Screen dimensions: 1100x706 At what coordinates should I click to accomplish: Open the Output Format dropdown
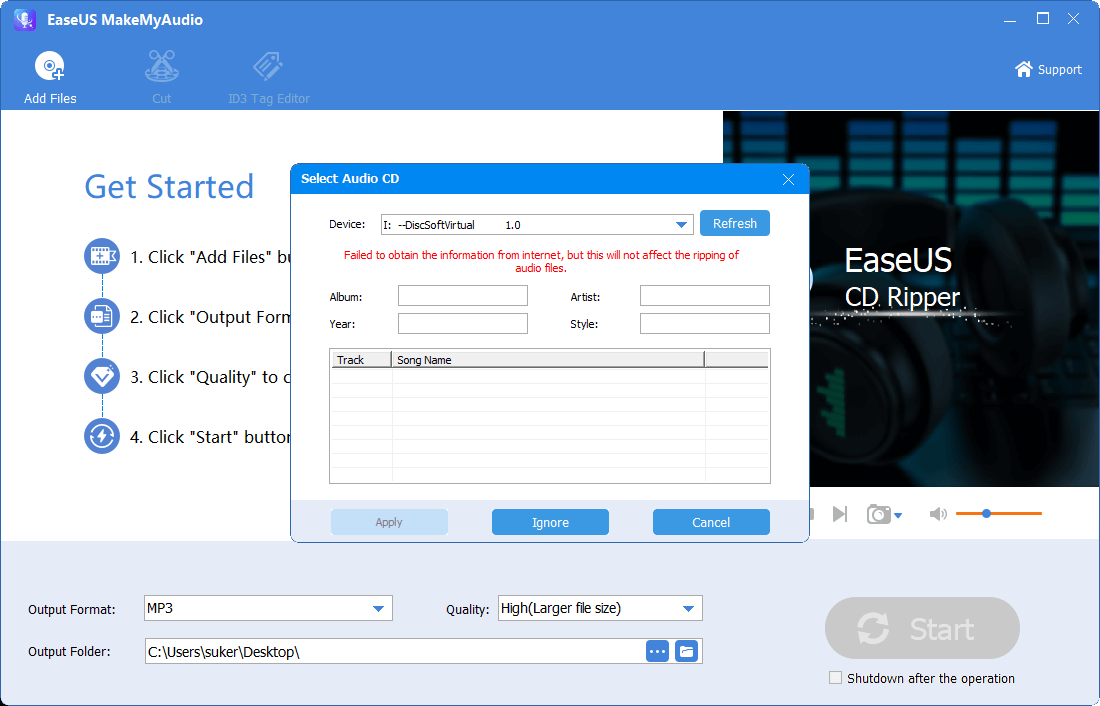pyautogui.click(x=378, y=608)
